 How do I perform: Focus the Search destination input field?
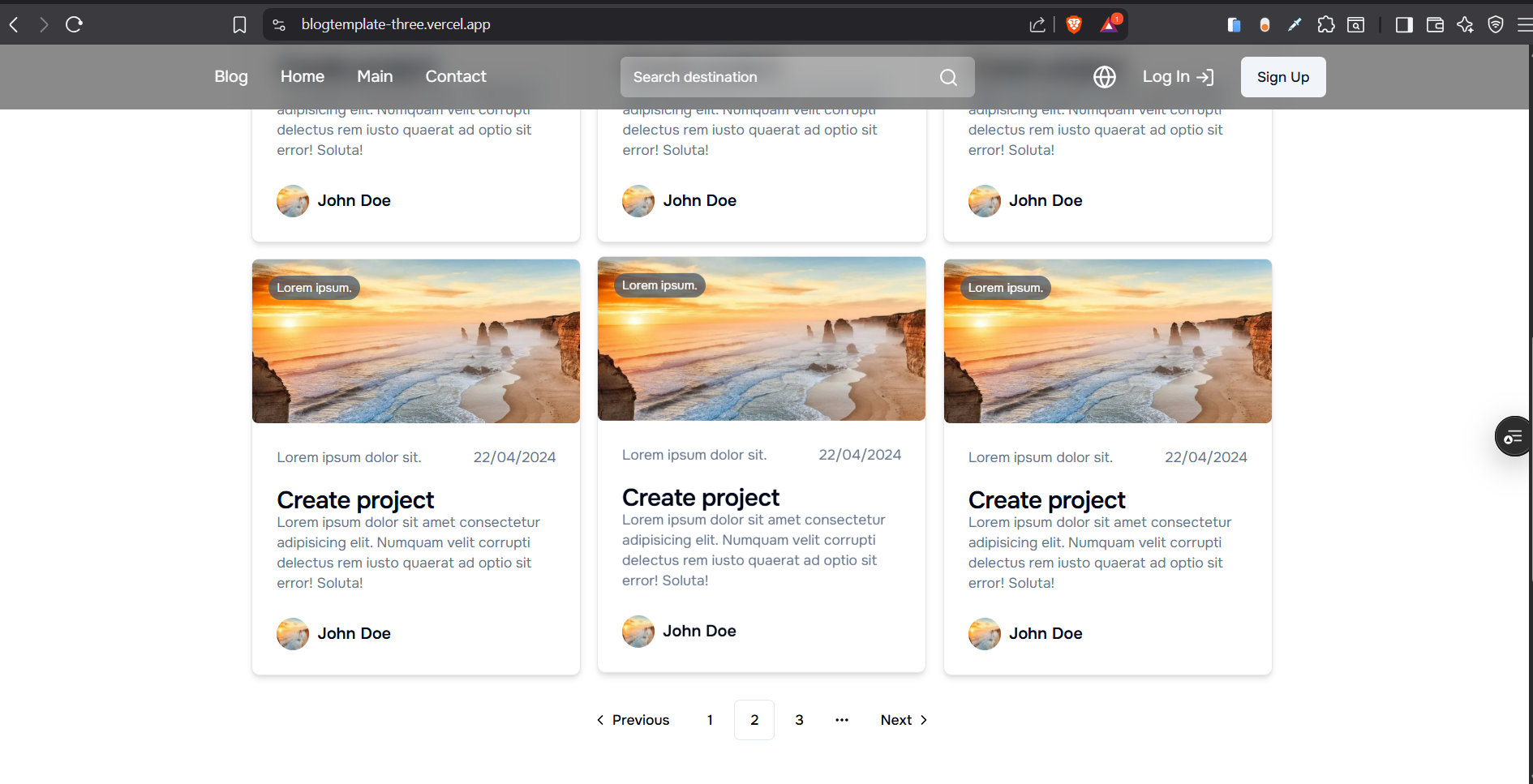click(x=779, y=77)
